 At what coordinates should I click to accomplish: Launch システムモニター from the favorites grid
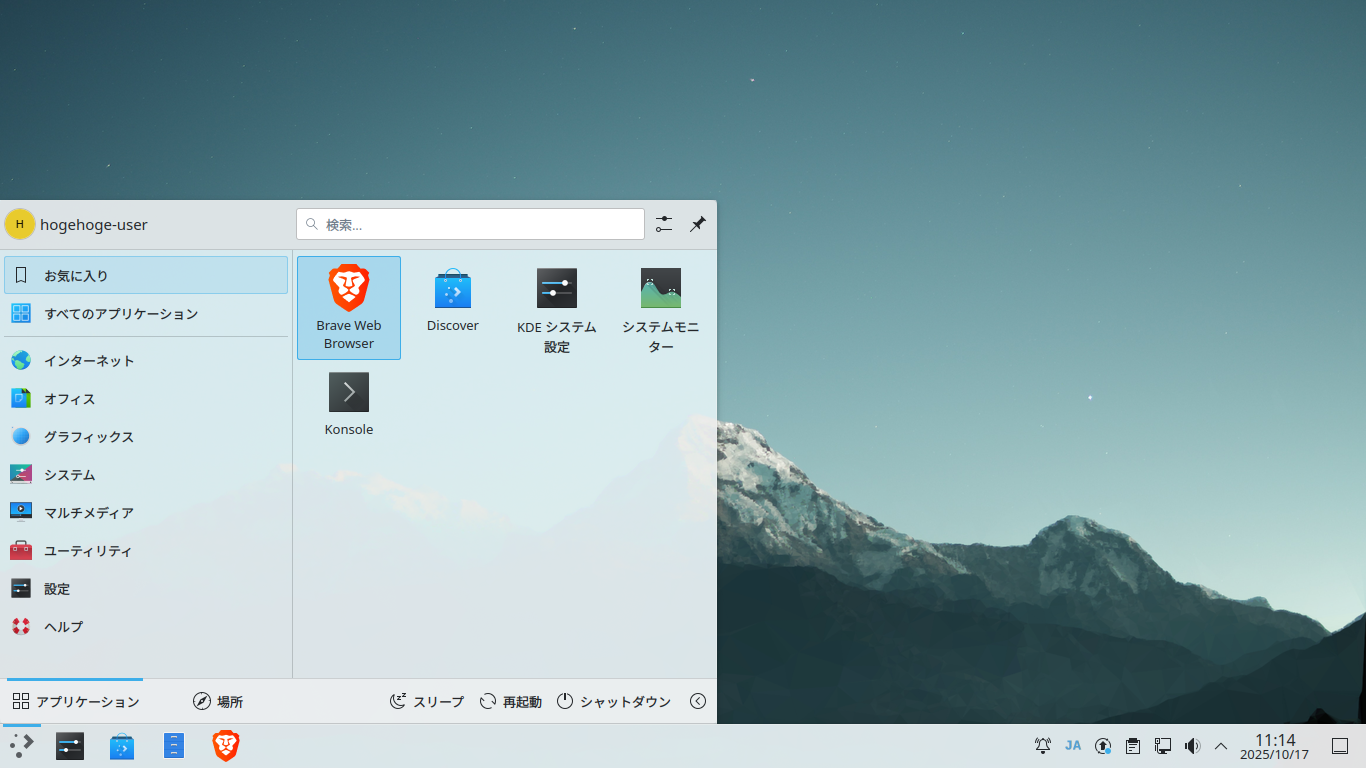[x=661, y=308]
